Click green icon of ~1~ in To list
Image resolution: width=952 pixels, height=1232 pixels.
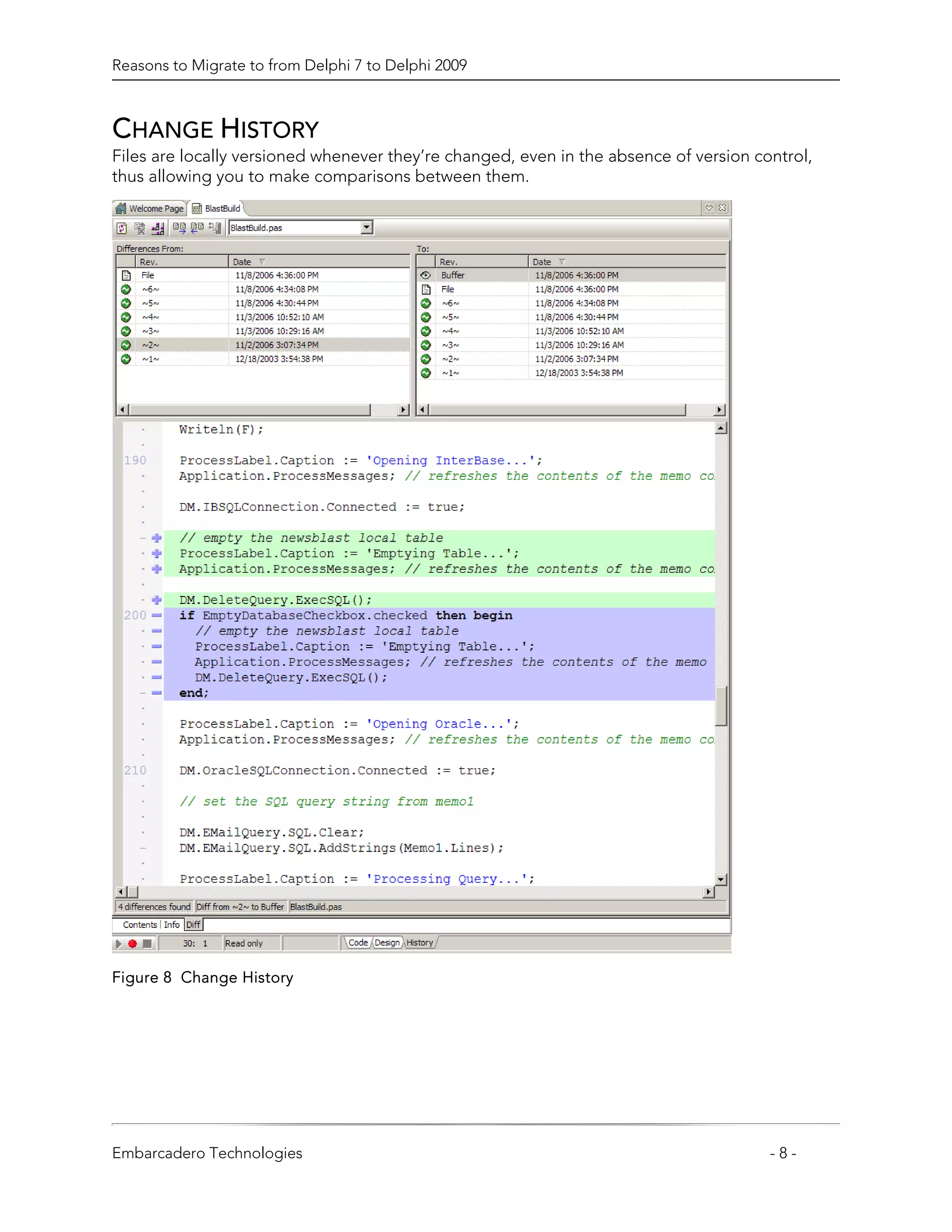[x=426, y=373]
